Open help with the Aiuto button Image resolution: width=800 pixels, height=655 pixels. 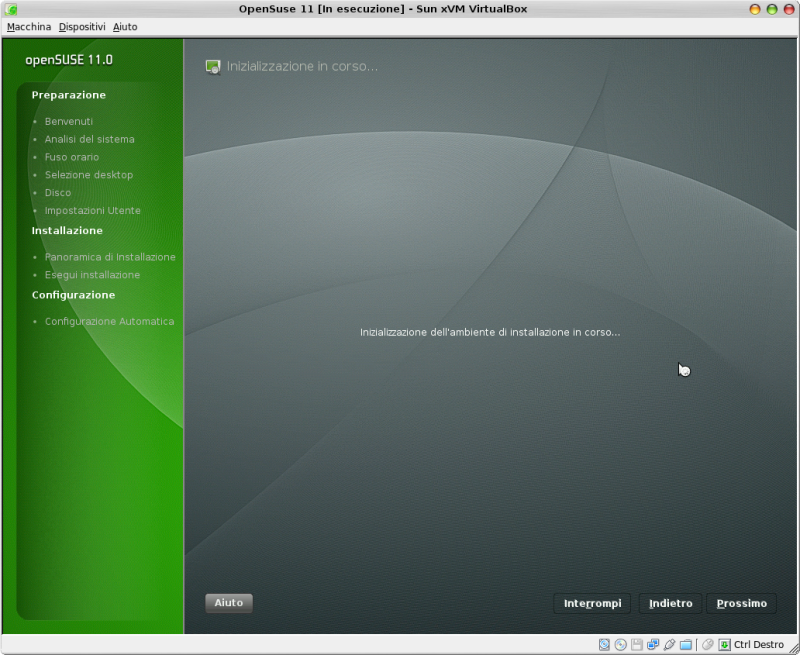point(228,602)
